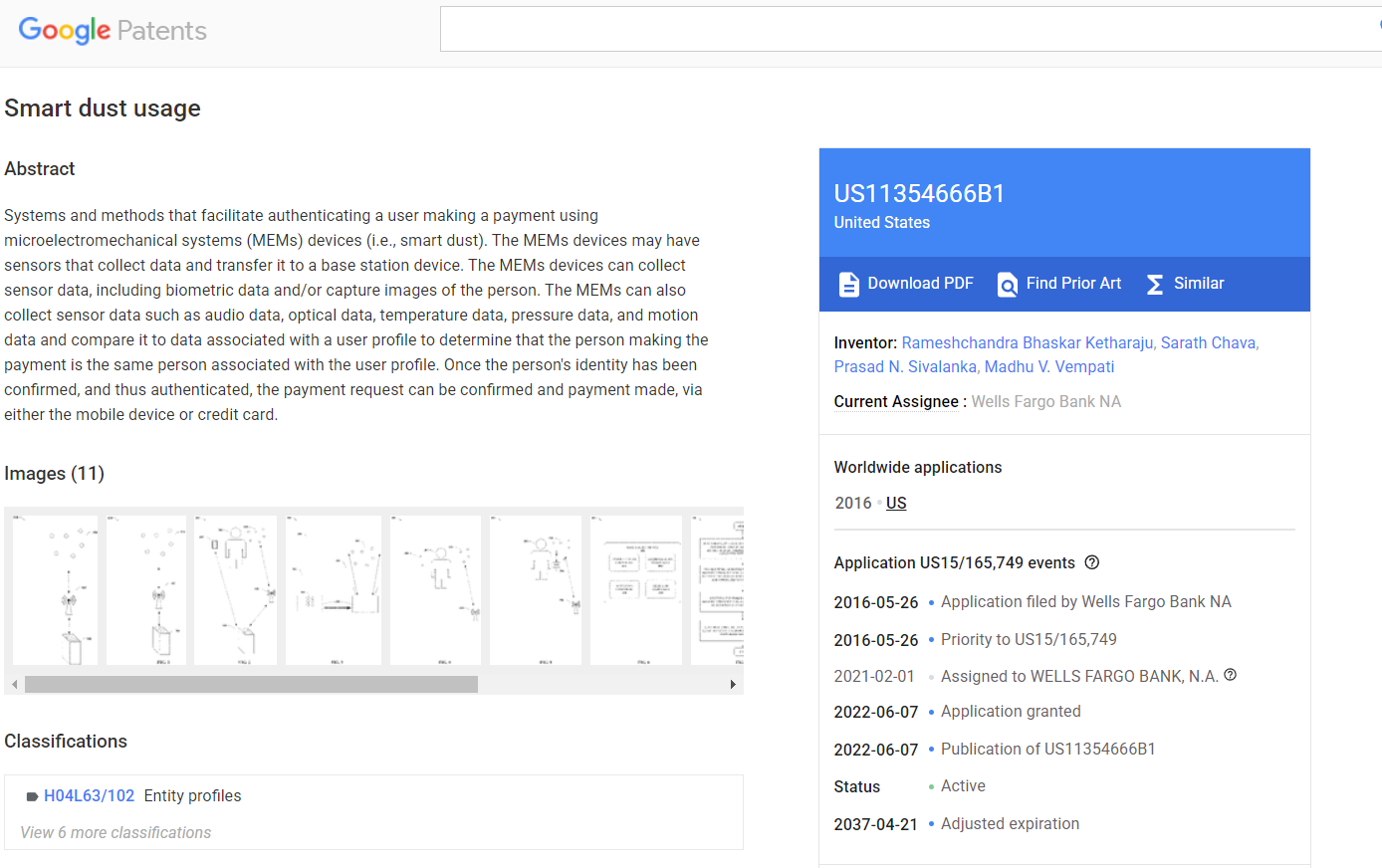1382x868 pixels.
Task: Click Priority to US15/165,749 event
Action: (x=1029, y=639)
